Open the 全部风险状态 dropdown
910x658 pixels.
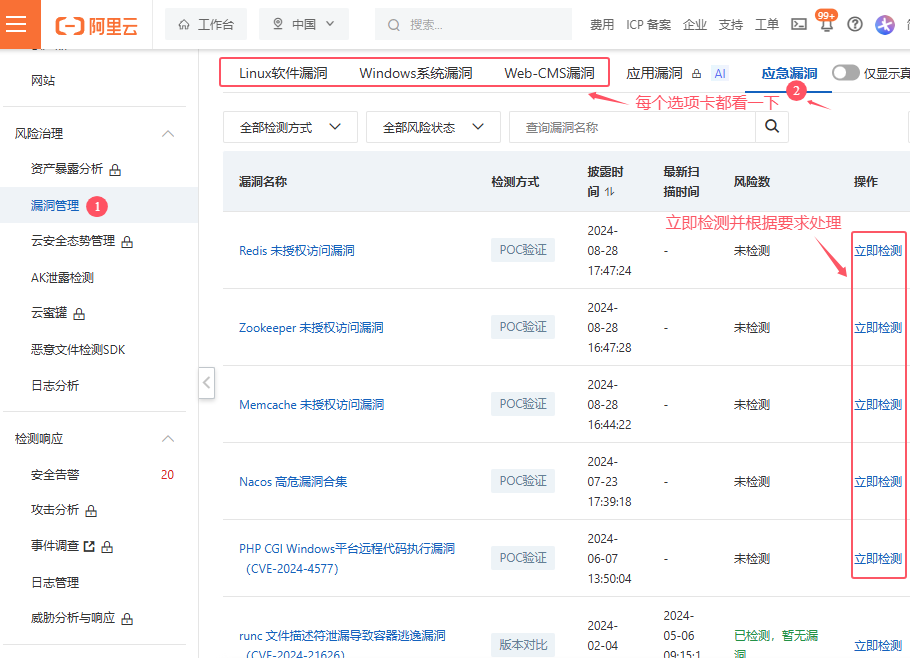click(433, 127)
